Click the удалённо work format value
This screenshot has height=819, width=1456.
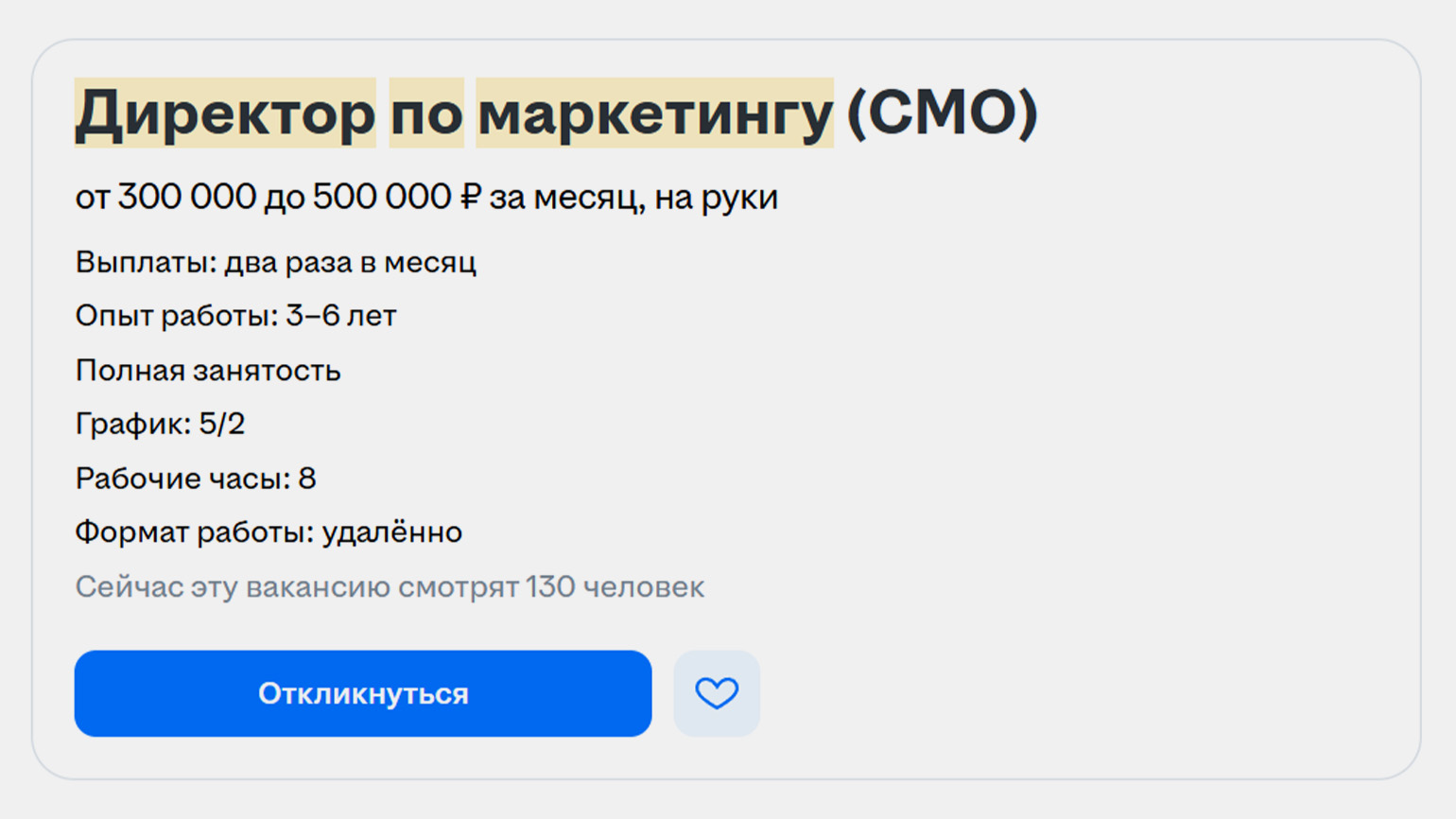pos(392,532)
